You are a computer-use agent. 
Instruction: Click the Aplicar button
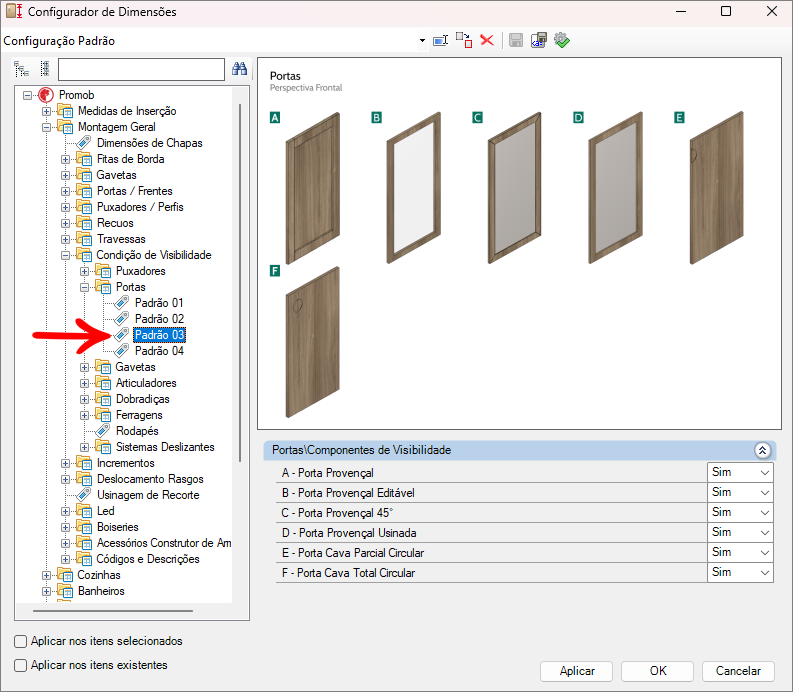click(577, 671)
